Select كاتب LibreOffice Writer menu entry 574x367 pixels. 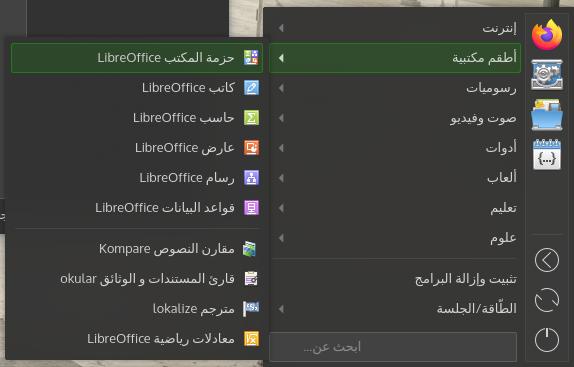tap(137, 87)
